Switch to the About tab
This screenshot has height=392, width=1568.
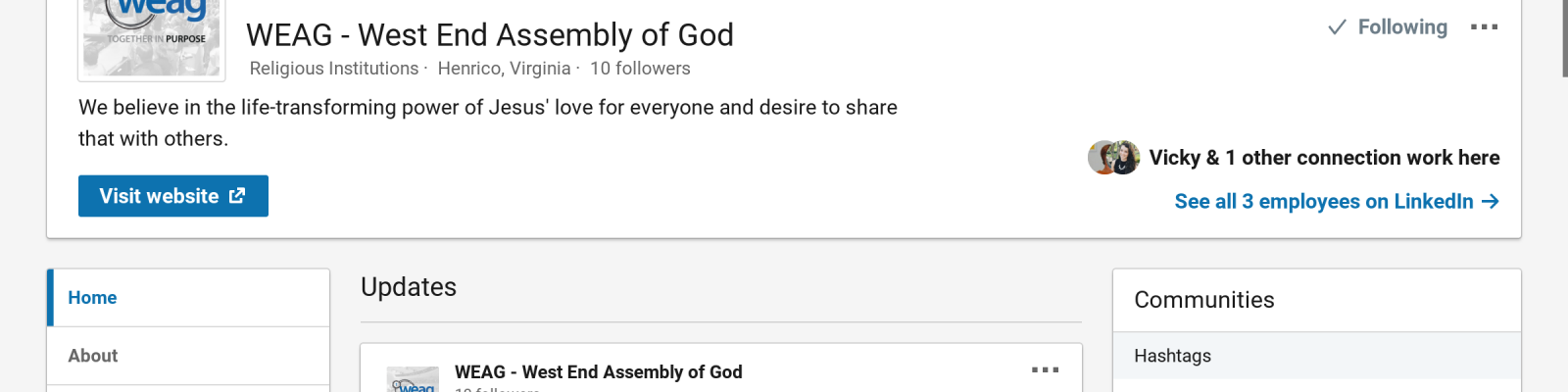[x=93, y=356]
